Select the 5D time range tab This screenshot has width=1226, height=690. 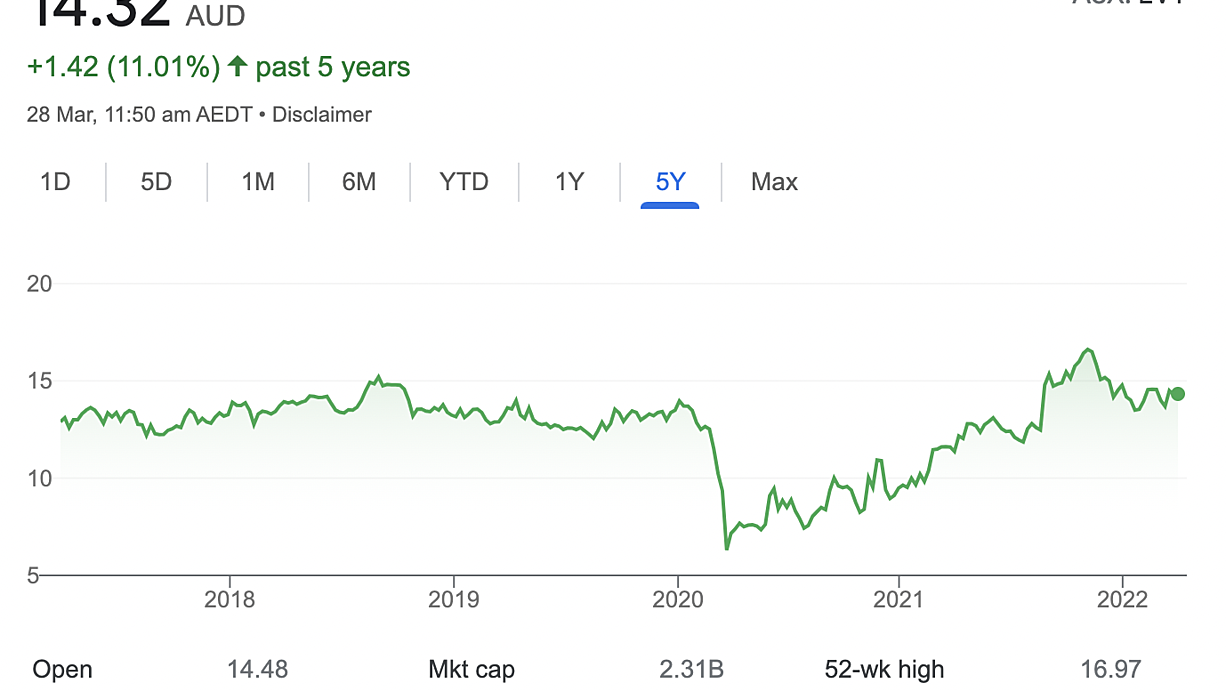click(156, 182)
